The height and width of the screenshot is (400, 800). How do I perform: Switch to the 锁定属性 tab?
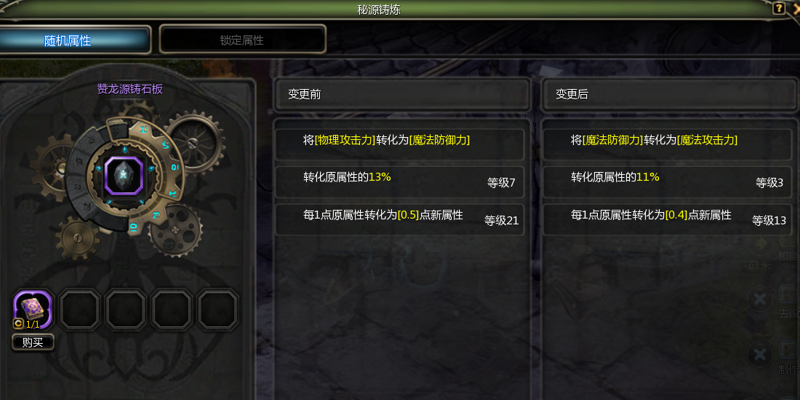242,40
